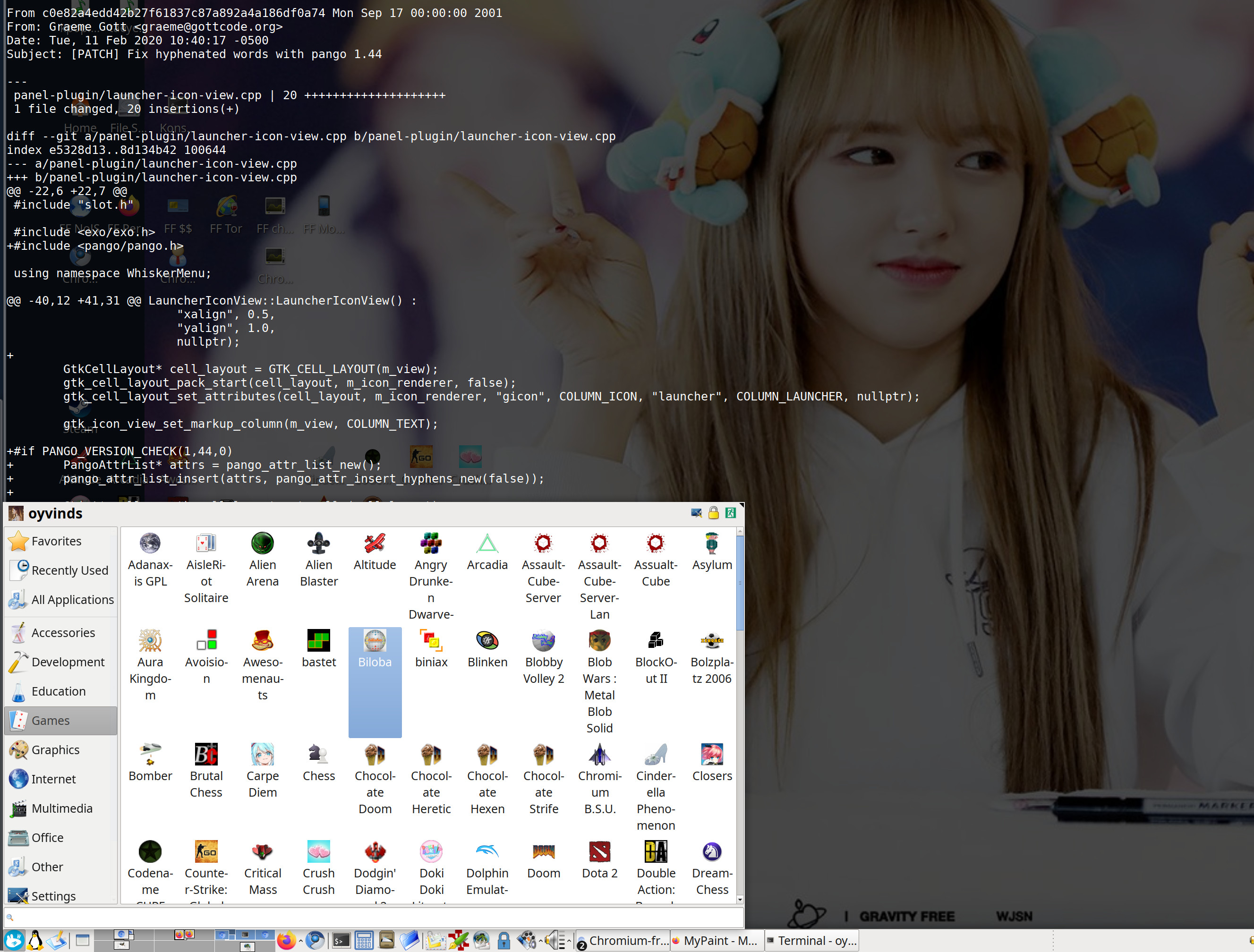Click the Lock Screen padlock icon in menu header
1254x952 pixels.
pyautogui.click(x=713, y=513)
